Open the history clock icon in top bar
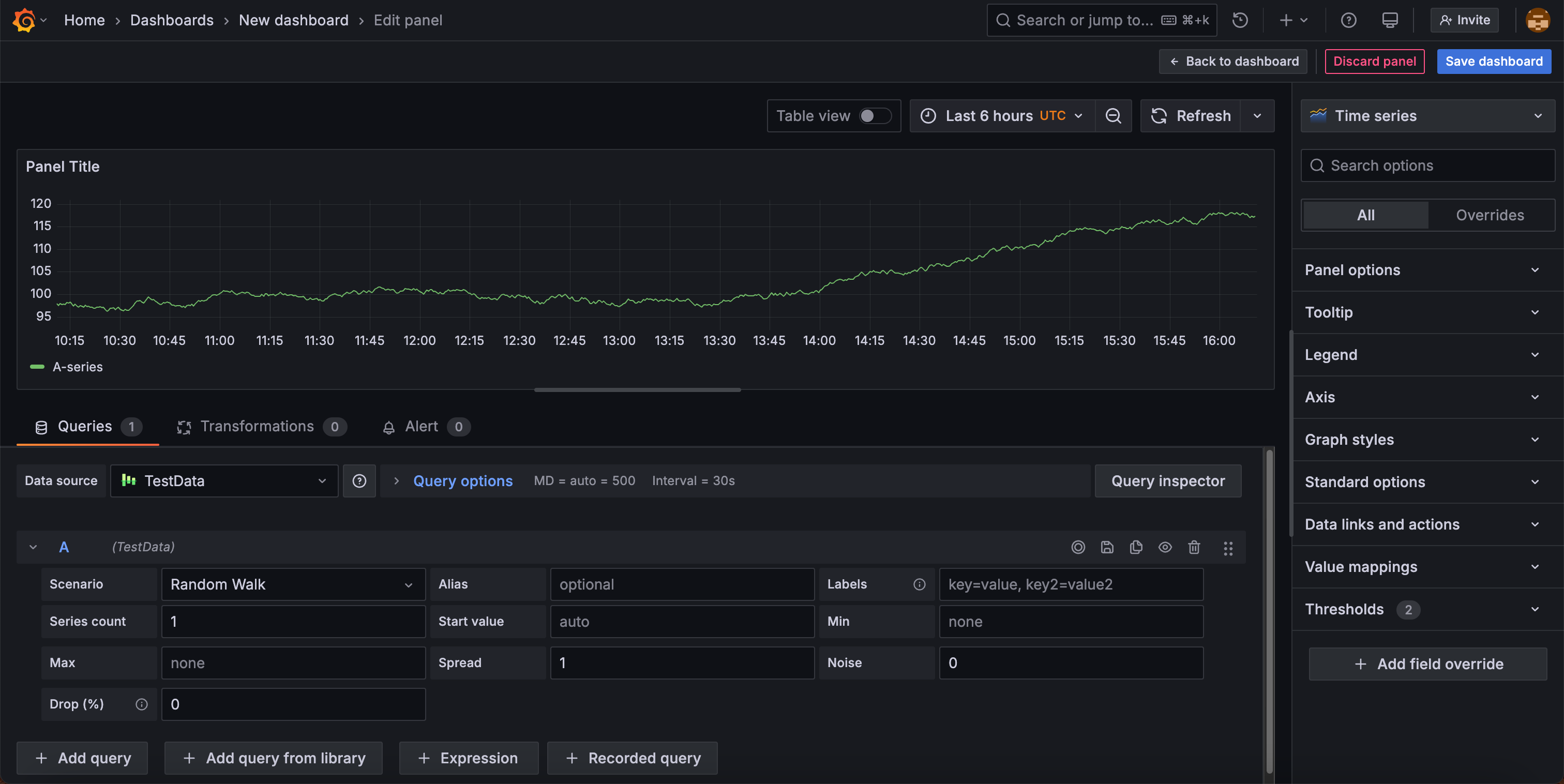The height and width of the screenshot is (784, 1564). click(1240, 20)
